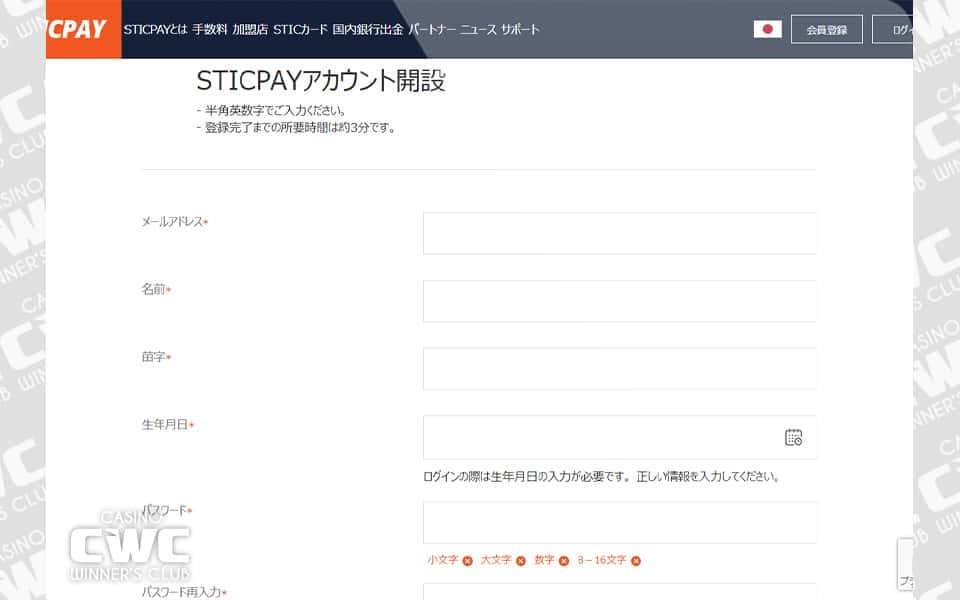Screen dimensions: 960x600
Task: Click the STICPAY orange logo
Action: coord(83,29)
